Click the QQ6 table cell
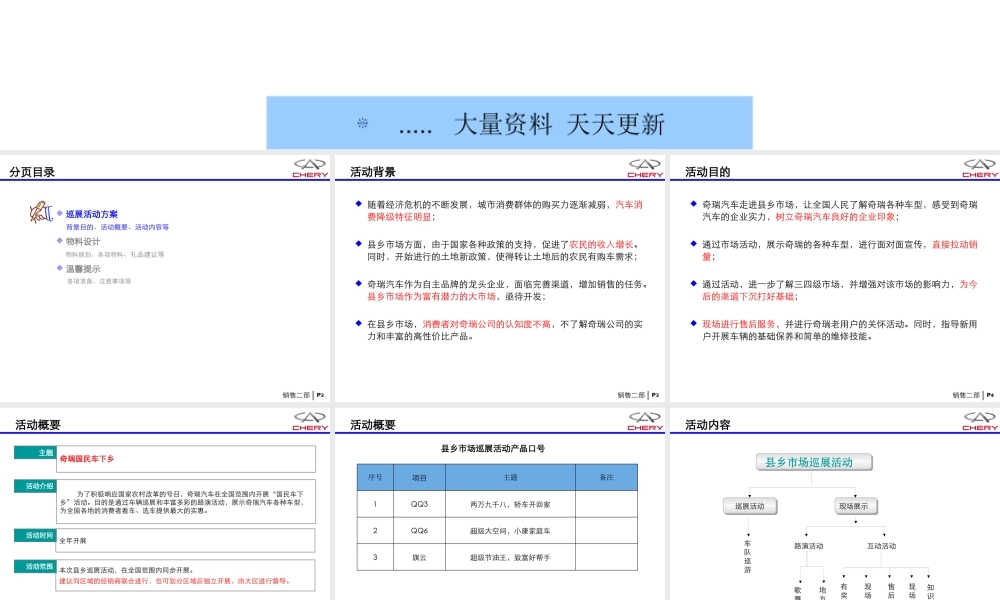The width and height of the screenshot is (1000, 600). tap(419, 530)
